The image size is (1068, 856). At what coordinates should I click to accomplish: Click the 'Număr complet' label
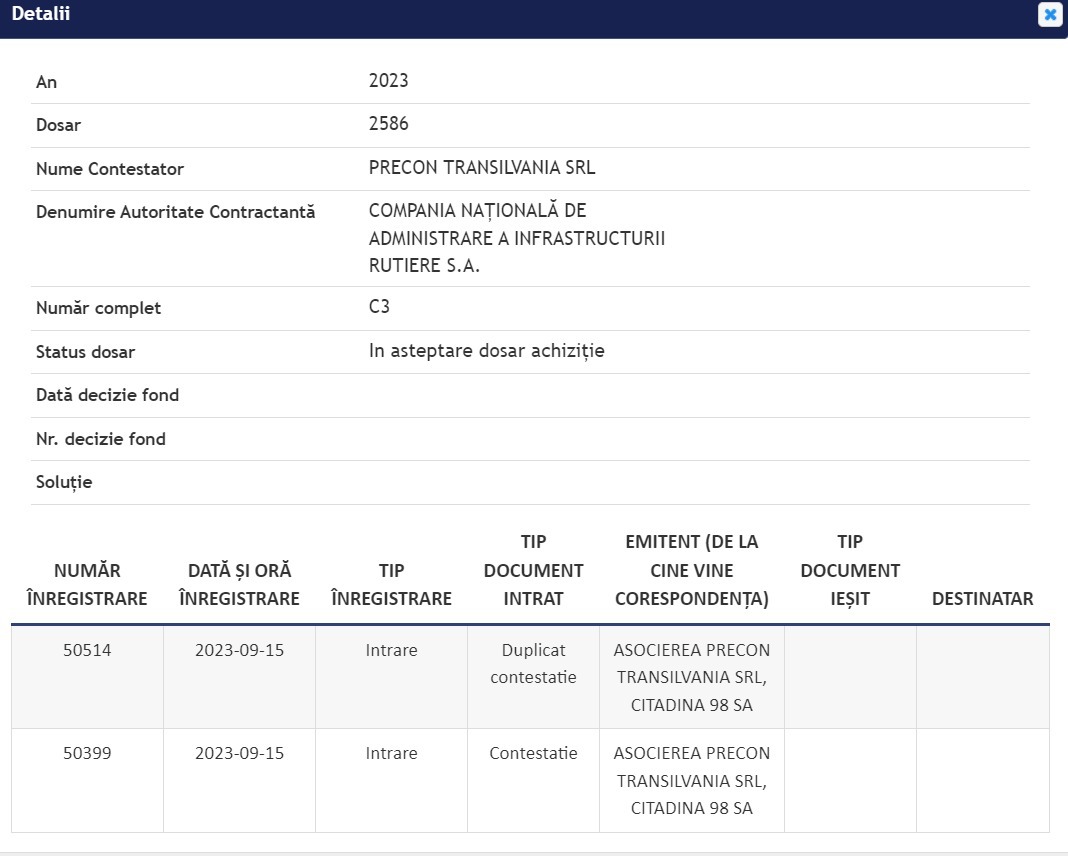(x=99, y=308)
